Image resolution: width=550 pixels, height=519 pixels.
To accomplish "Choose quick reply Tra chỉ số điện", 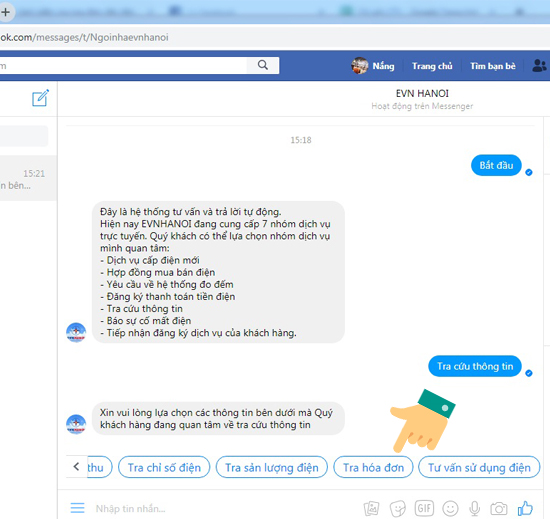I will pyautogui.click(x=164, y=467).
